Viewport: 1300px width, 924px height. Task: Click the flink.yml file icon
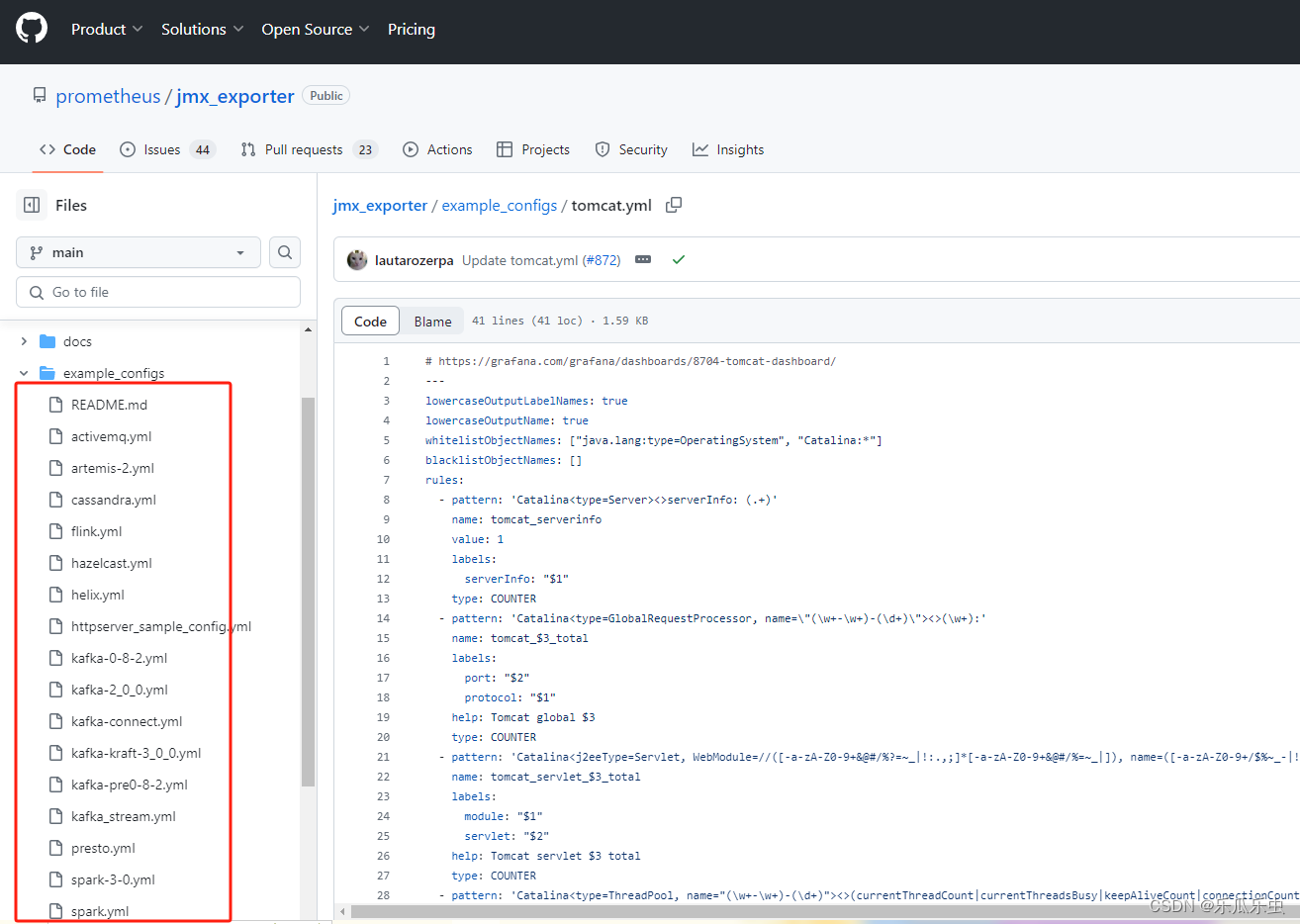point(56,531)
